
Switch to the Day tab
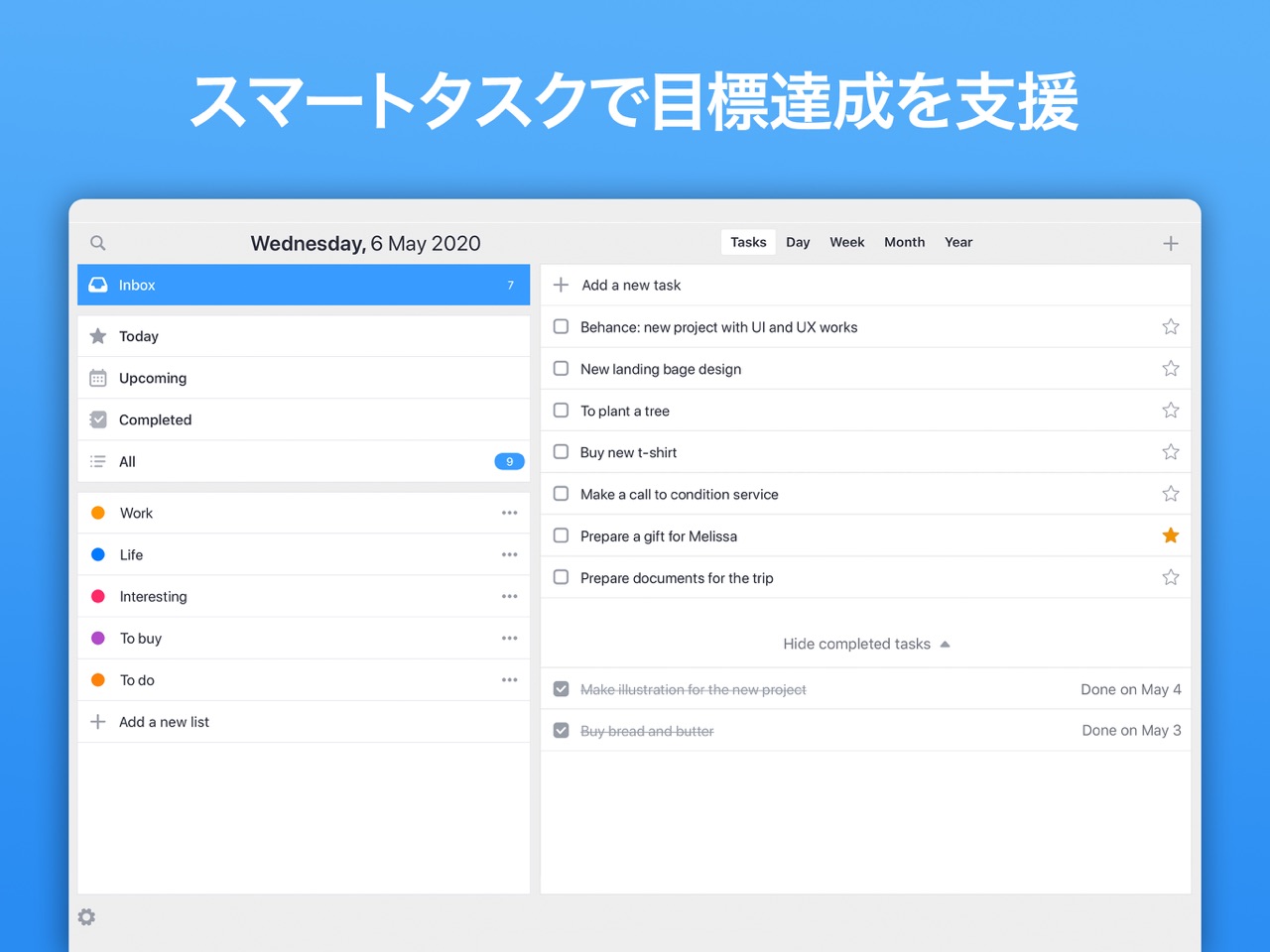(798, 242)
